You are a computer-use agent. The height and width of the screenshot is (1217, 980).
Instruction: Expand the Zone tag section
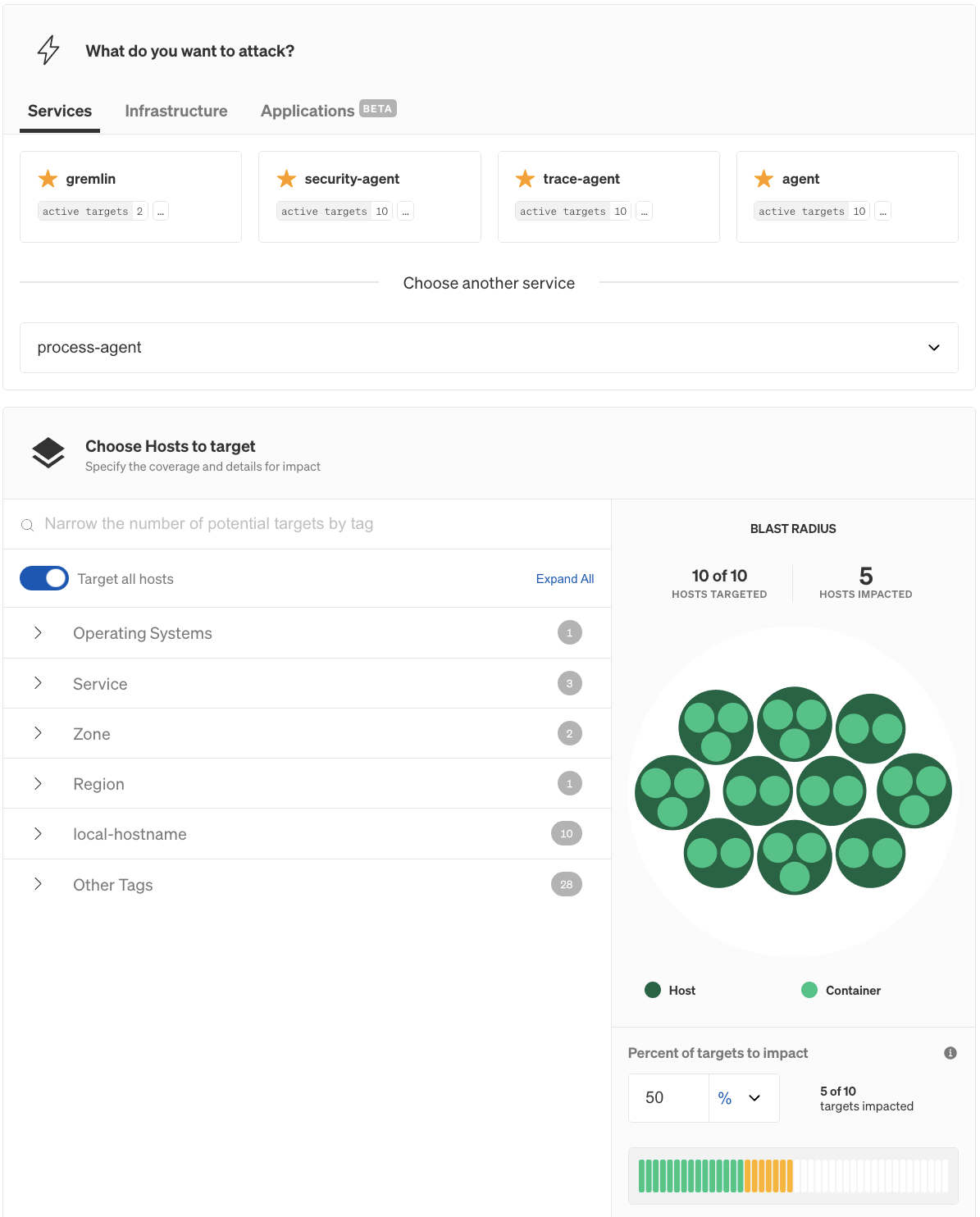38,734
